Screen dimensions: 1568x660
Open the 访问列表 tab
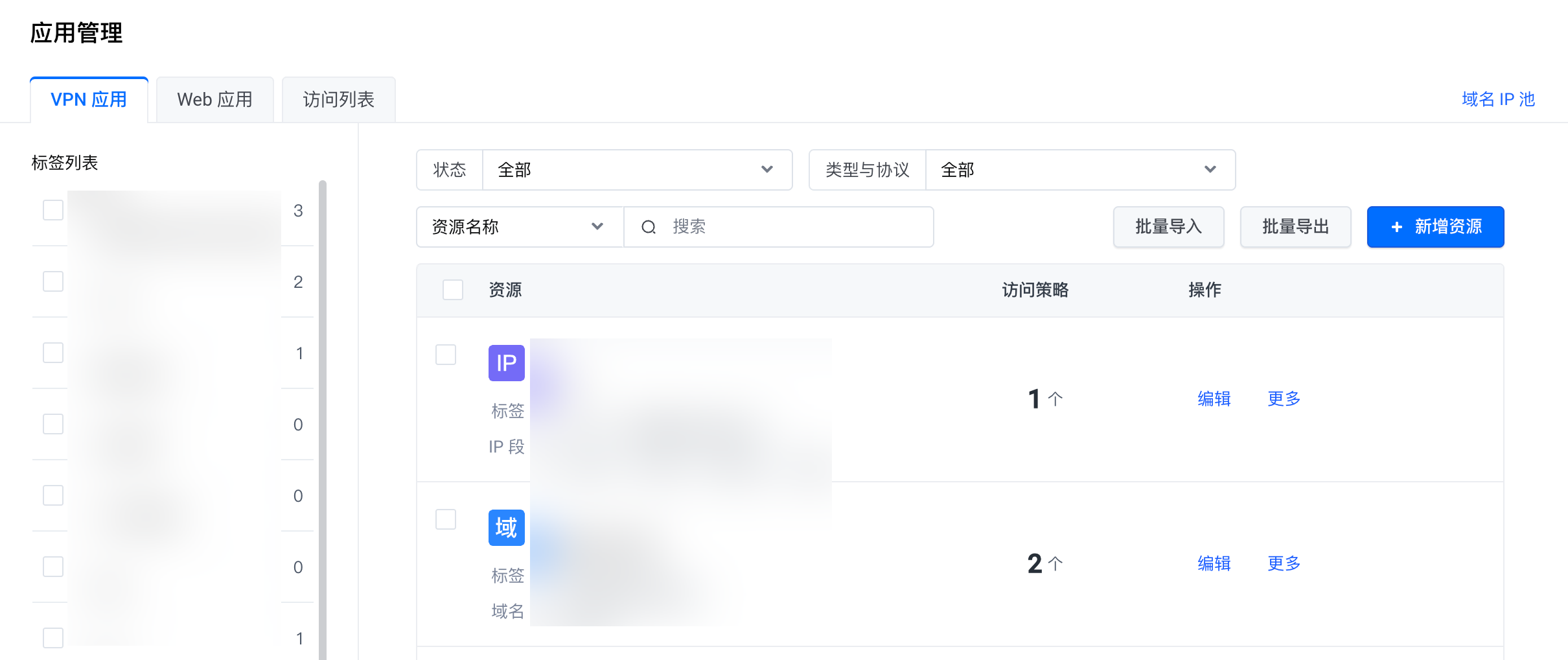[338, 100]
